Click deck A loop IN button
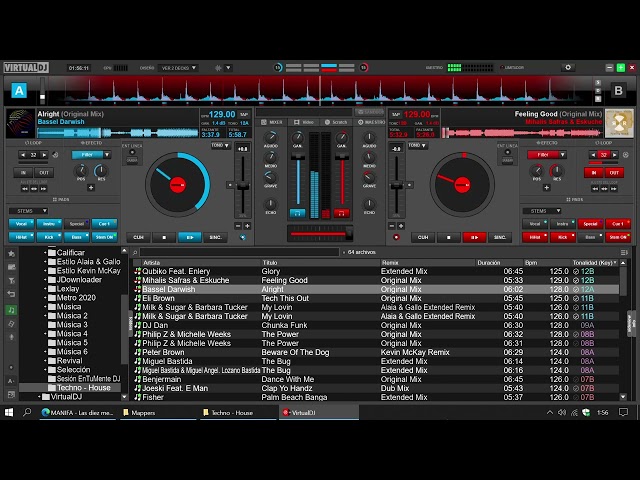Screen dimensions: 640x480 pyautogui.click(x=23, y=173)
